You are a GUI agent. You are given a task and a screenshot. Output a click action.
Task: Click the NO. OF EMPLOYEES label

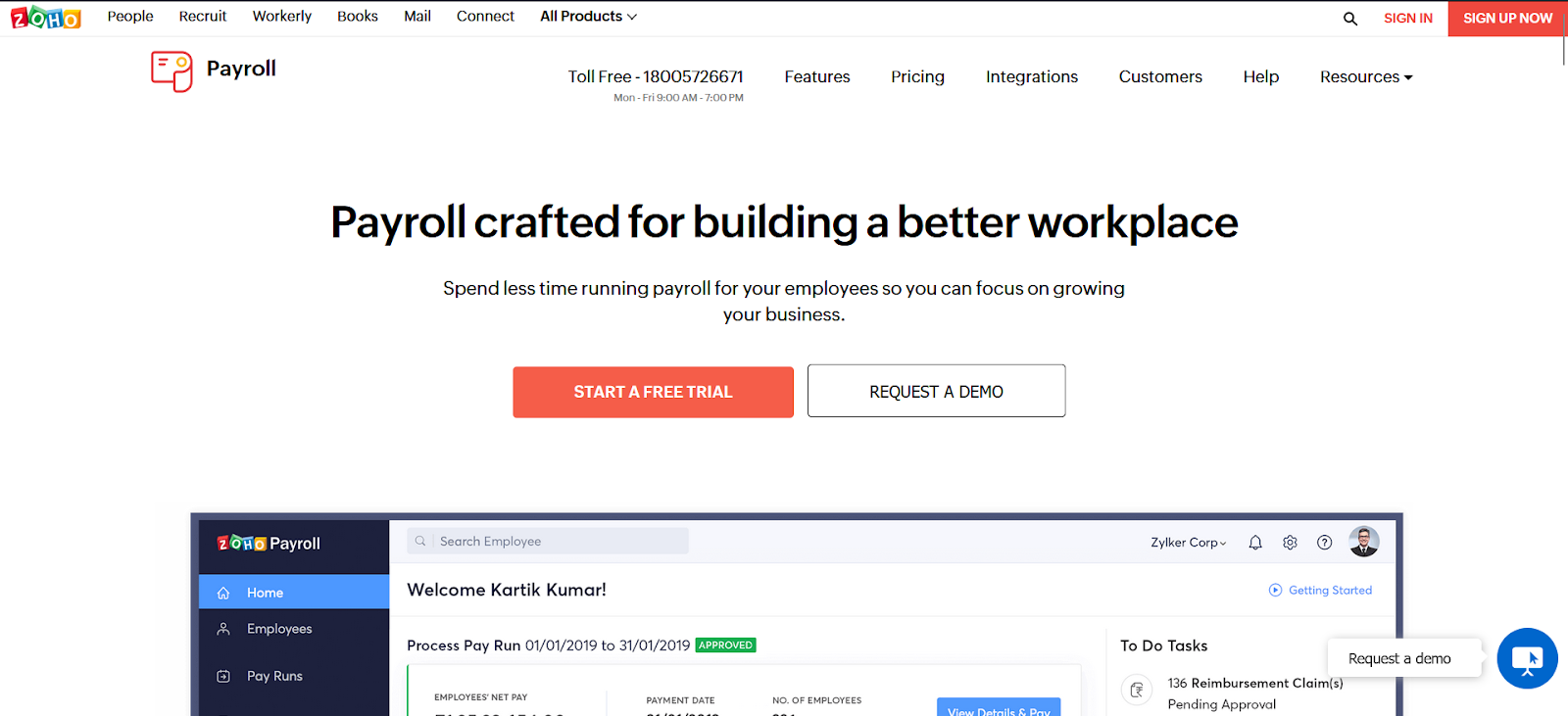click(817, 700)
